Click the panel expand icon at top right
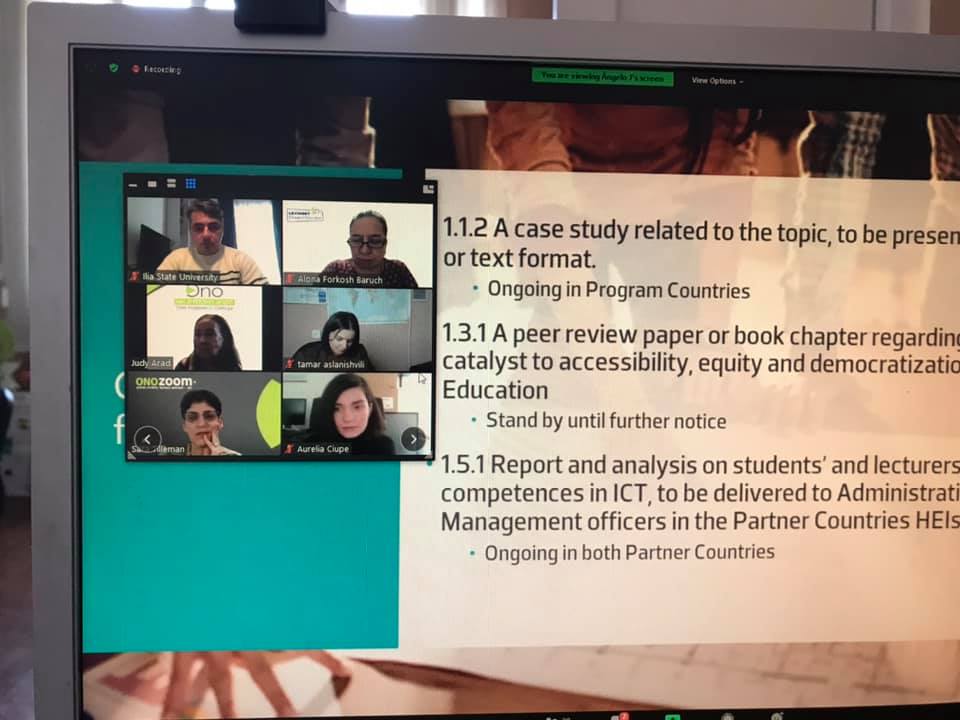 [429, 188]
